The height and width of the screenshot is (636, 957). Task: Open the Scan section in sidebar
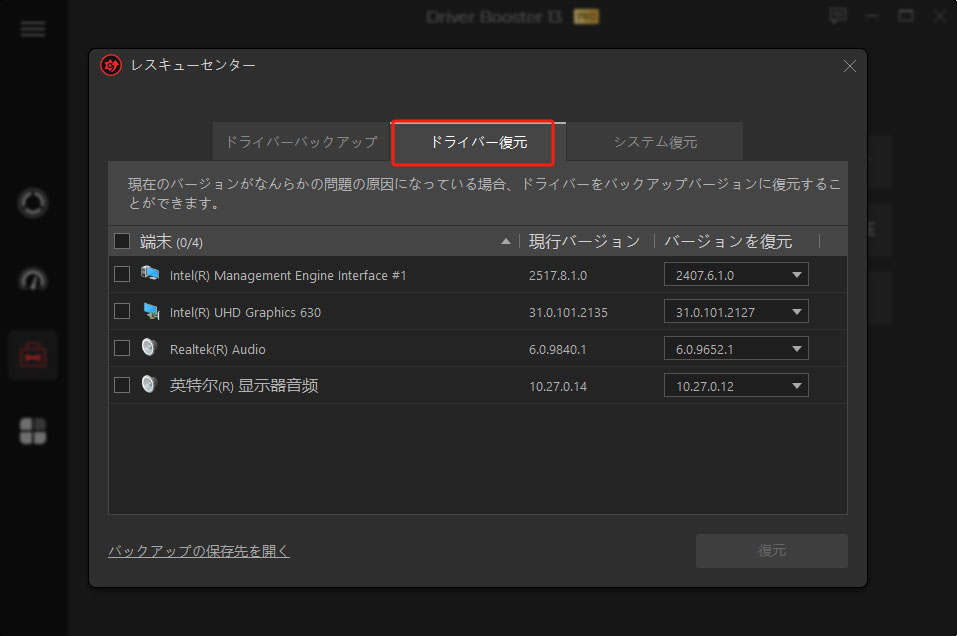coord(33,203)
